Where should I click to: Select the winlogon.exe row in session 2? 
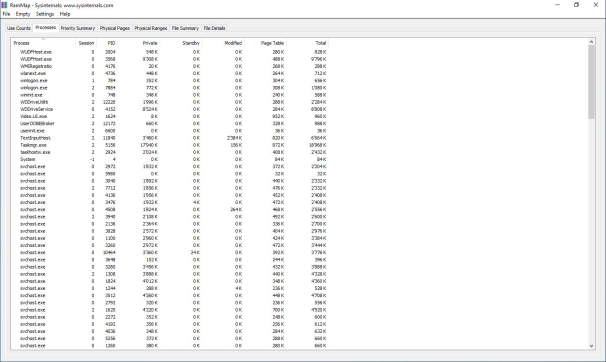tap(170, 88)
